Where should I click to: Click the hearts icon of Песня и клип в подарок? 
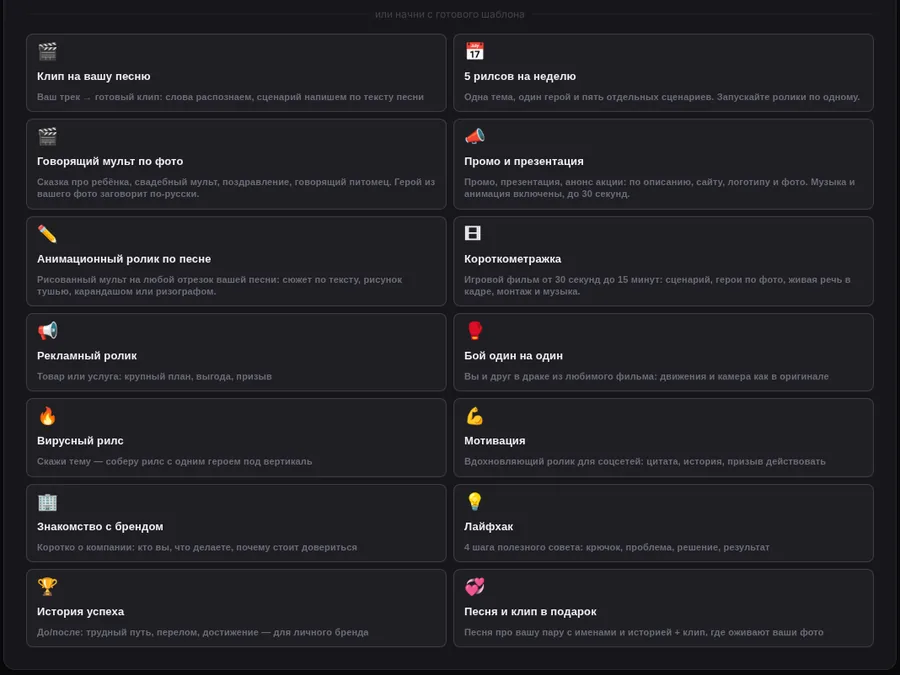coord(474,587)
